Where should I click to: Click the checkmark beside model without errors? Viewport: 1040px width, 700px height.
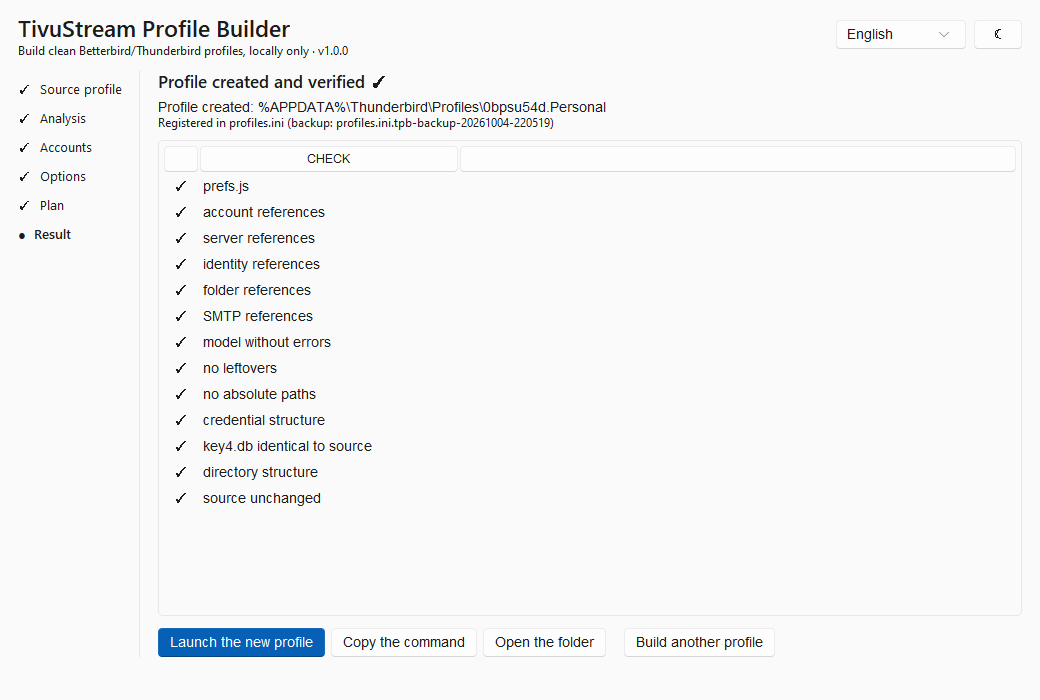[x=181, y=342]
